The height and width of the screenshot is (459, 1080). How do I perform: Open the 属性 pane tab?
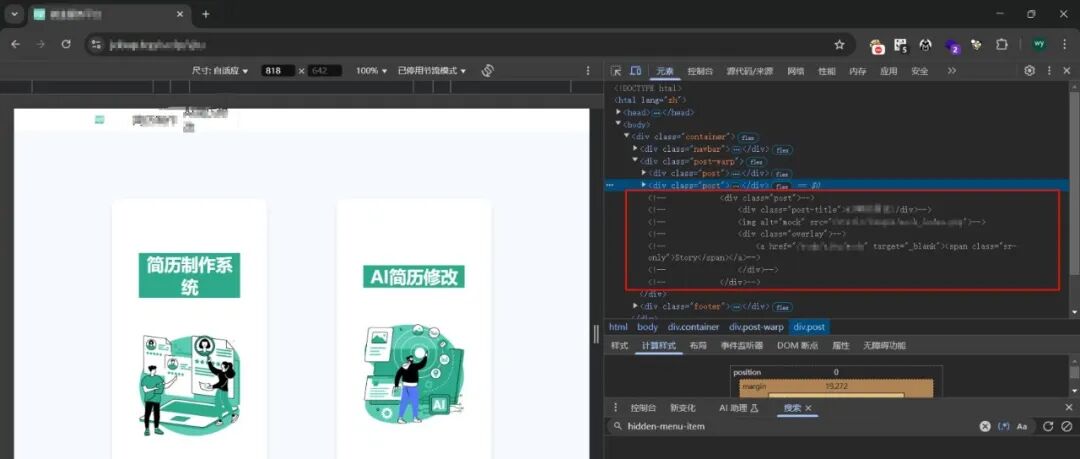pyautogui.click(x=840, y=346)
